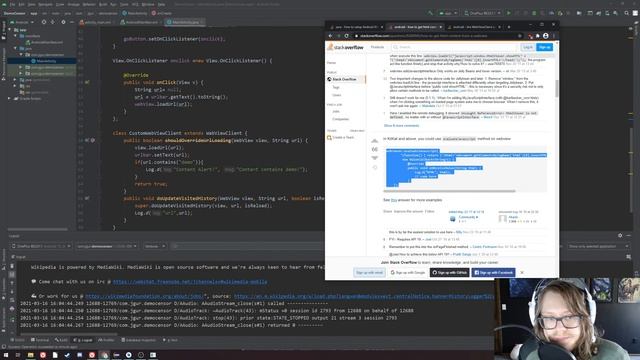Image resolution: width=640 pixels, height=360 pixels.
Task: Switch to AndroidManifest.xml editor tab
Action: 142,22
